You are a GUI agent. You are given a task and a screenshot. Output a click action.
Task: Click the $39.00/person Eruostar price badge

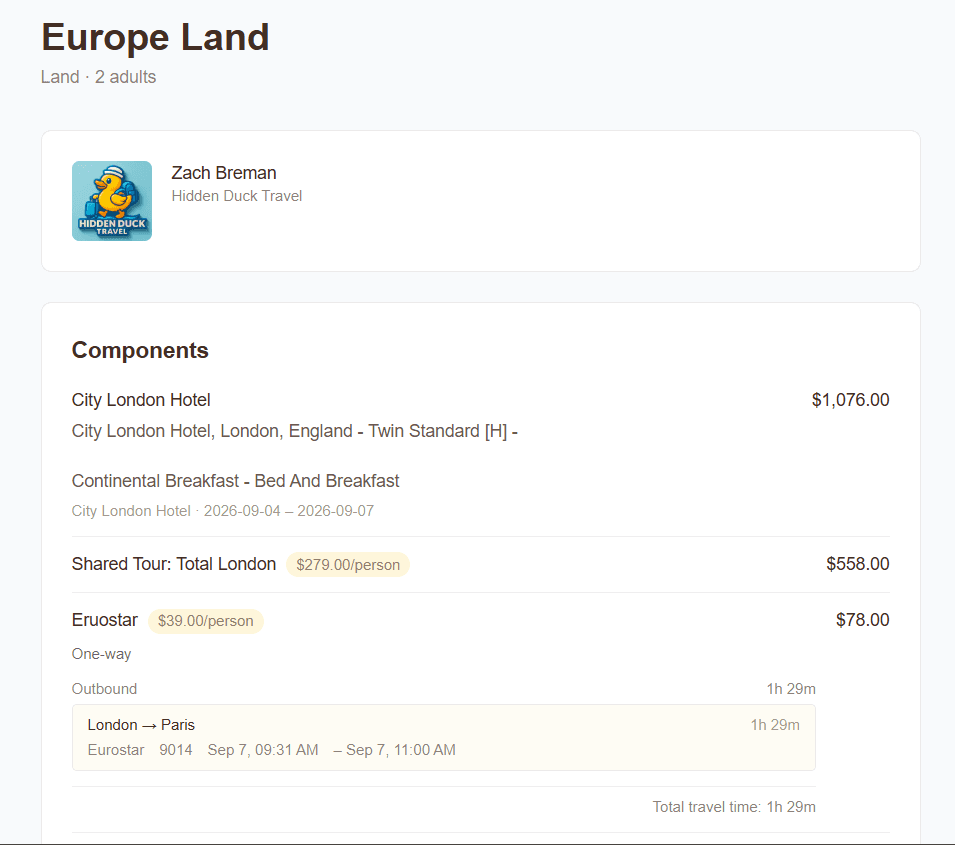pos(205,621)
